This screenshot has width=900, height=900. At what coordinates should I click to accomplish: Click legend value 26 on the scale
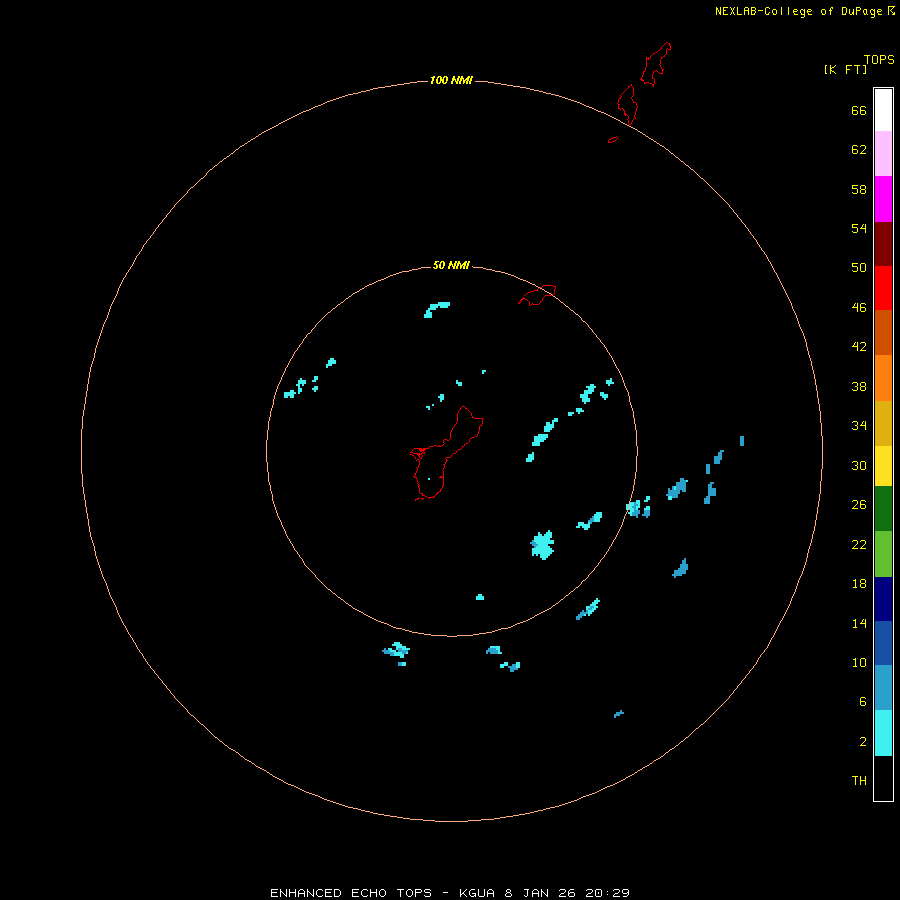point(859,505)
